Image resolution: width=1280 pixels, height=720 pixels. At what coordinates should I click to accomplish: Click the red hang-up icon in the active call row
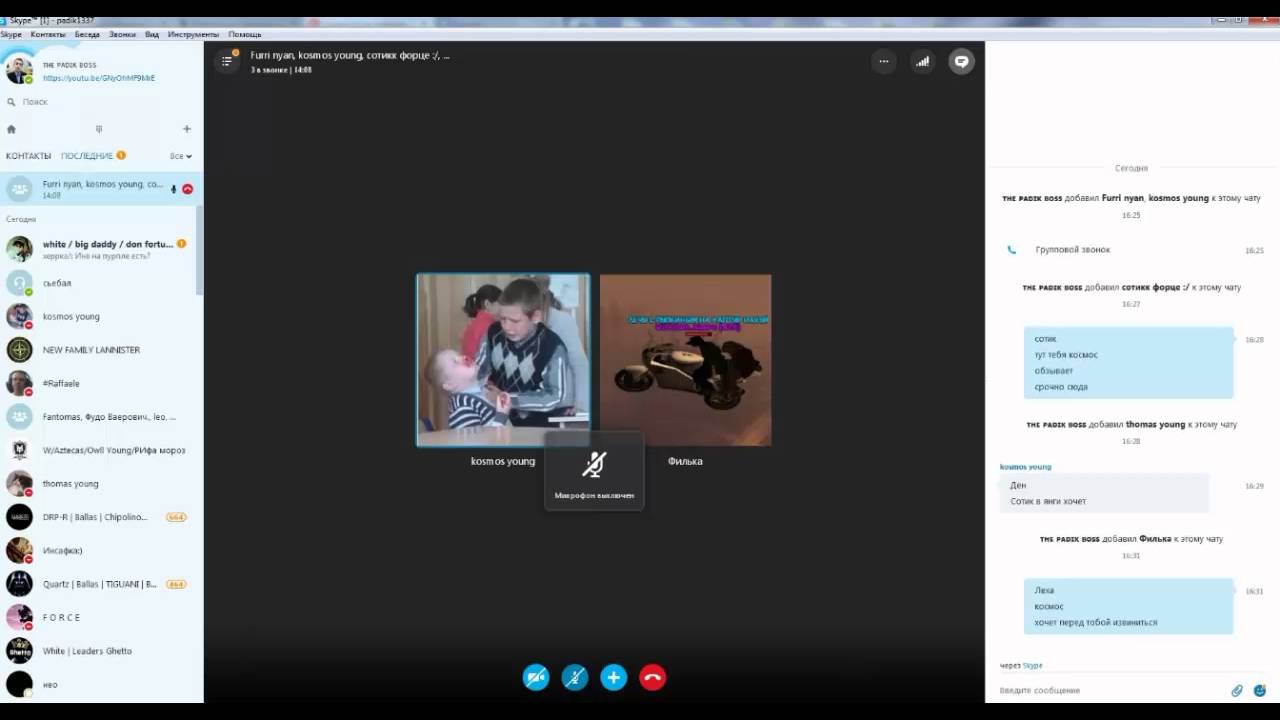coord(187,189)
